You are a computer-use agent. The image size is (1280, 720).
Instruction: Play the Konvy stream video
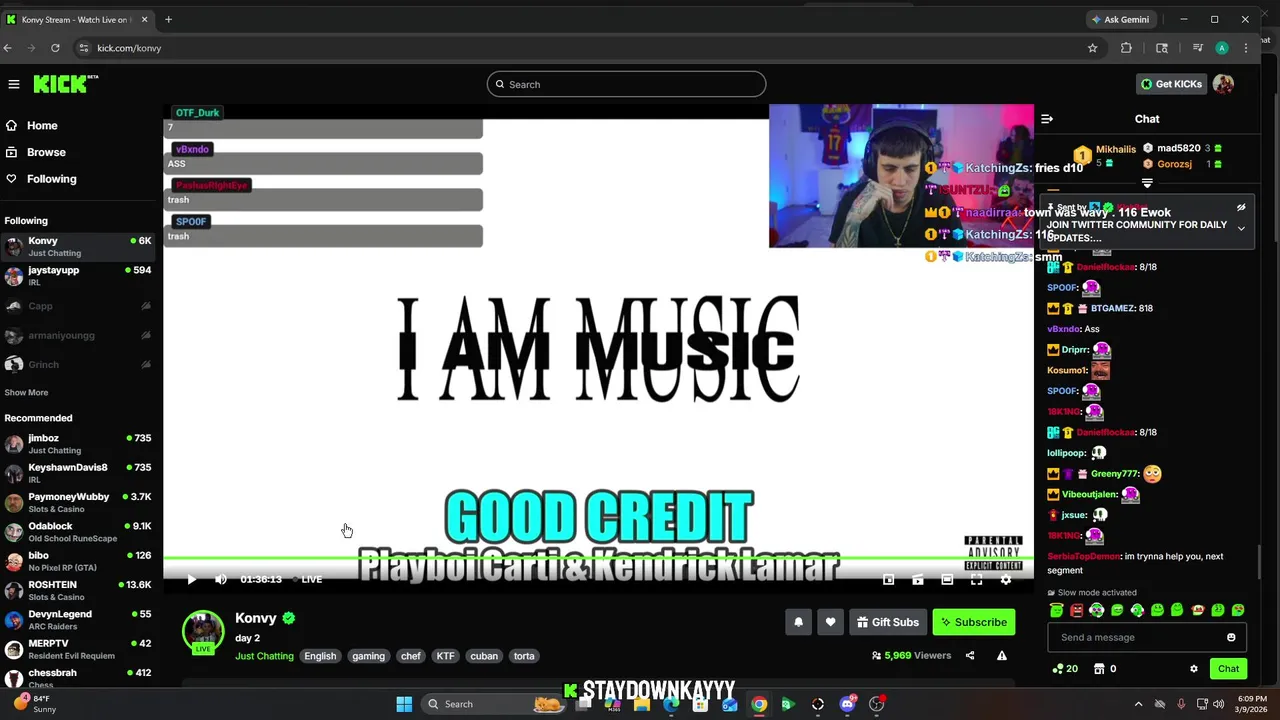191,579
